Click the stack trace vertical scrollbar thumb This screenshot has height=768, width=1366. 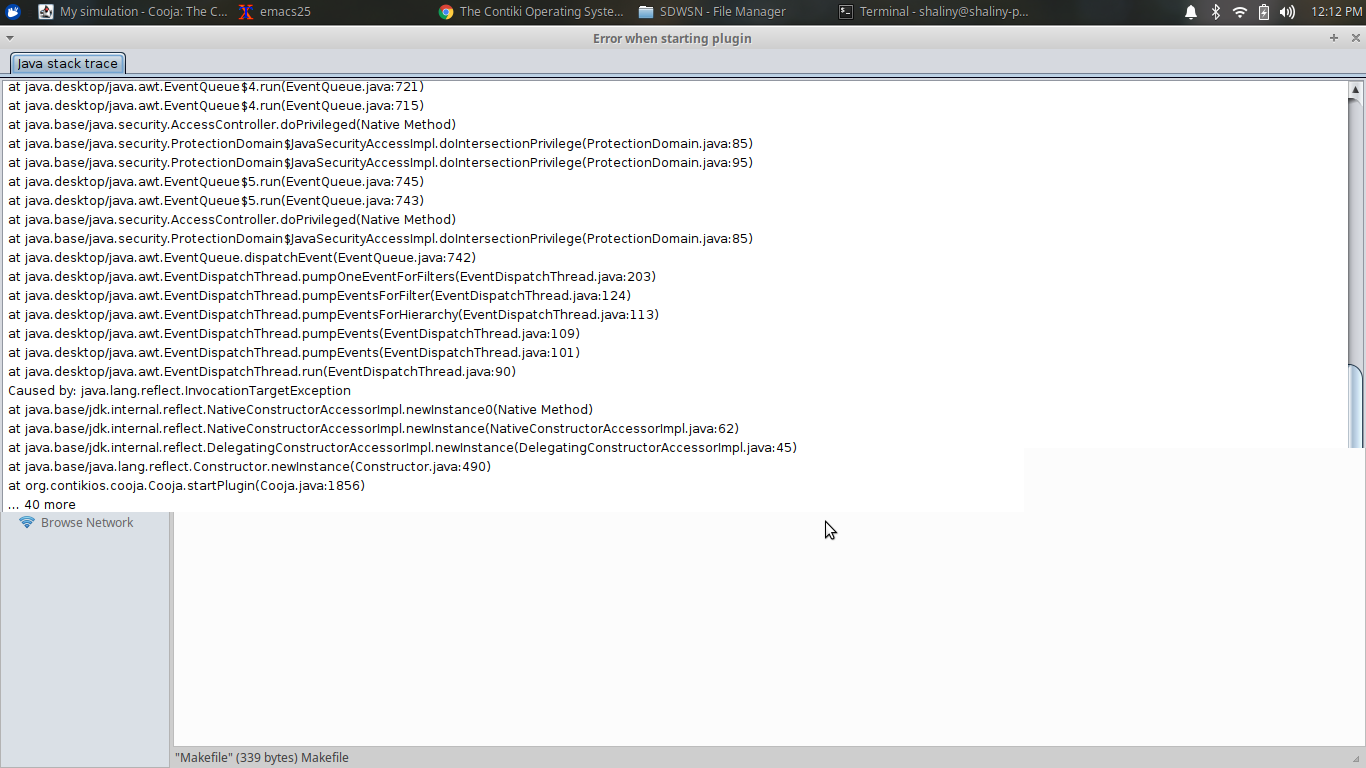point(1356,406)
